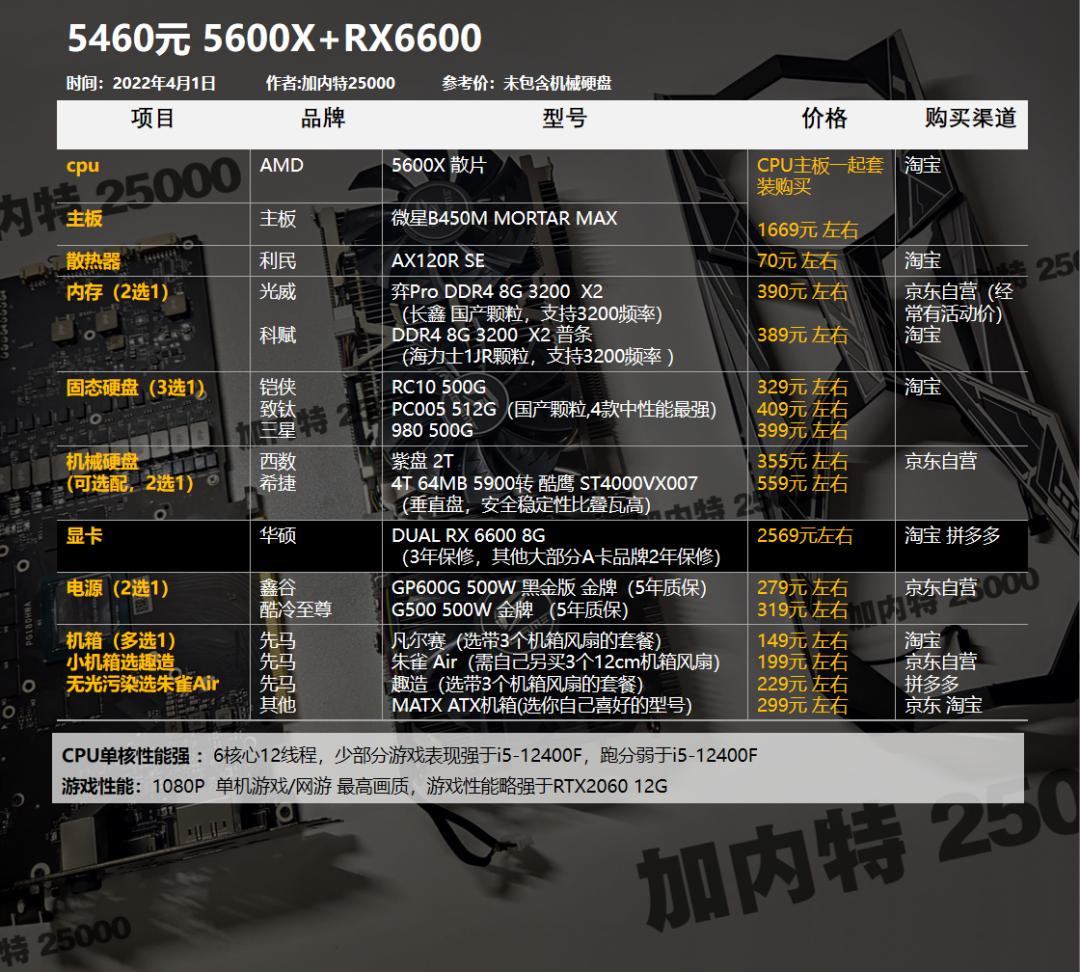Select '弈Pro DDR4 8G 3200 X2' model

tap(497, 291)
